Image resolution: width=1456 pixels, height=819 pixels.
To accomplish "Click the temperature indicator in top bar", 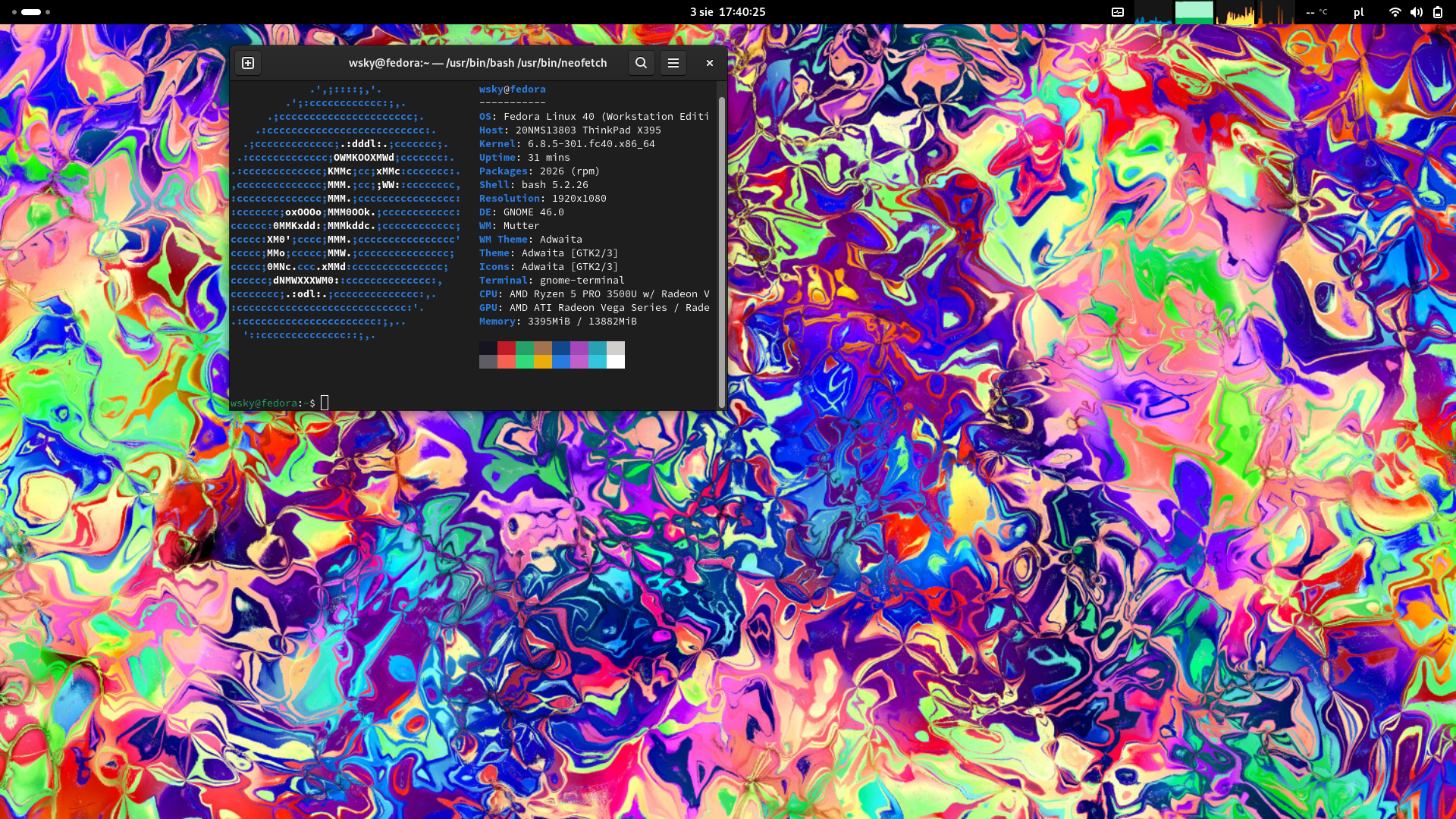I will (x=1317, y=12).
